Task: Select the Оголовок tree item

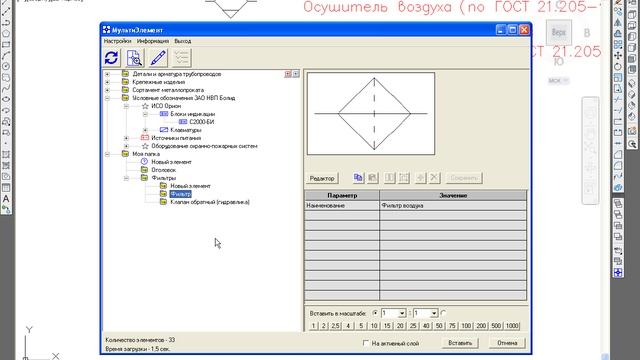Action: pyautogui.click(x=164, y=170)
